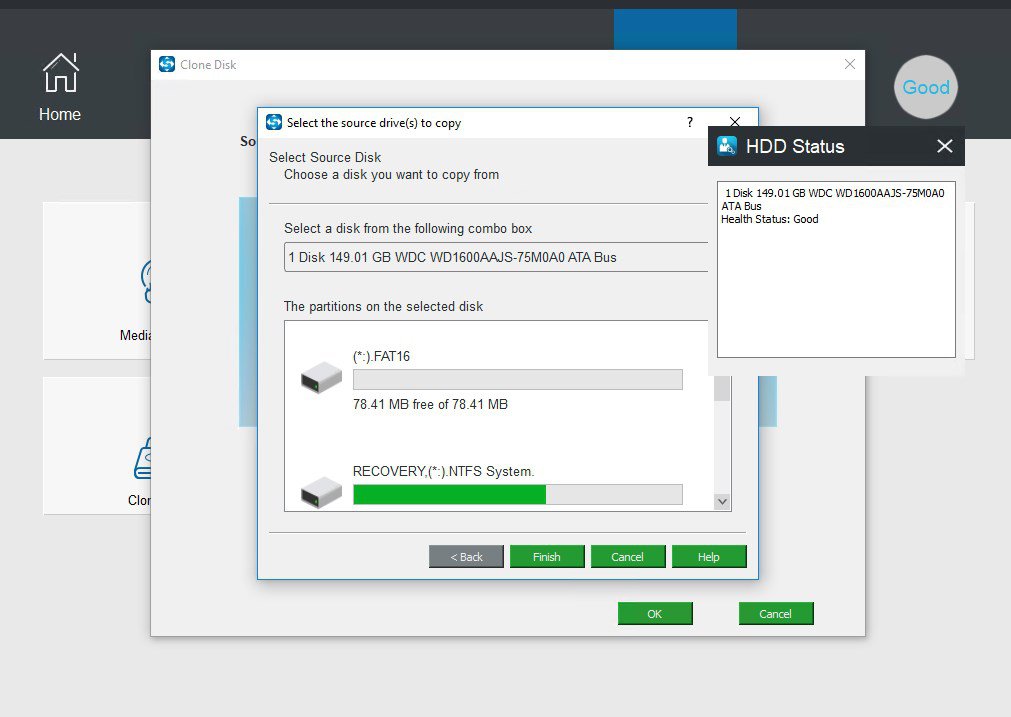Select the FAT16 partition drive icon
1011x717 pixels.
(x=321, y=379)
